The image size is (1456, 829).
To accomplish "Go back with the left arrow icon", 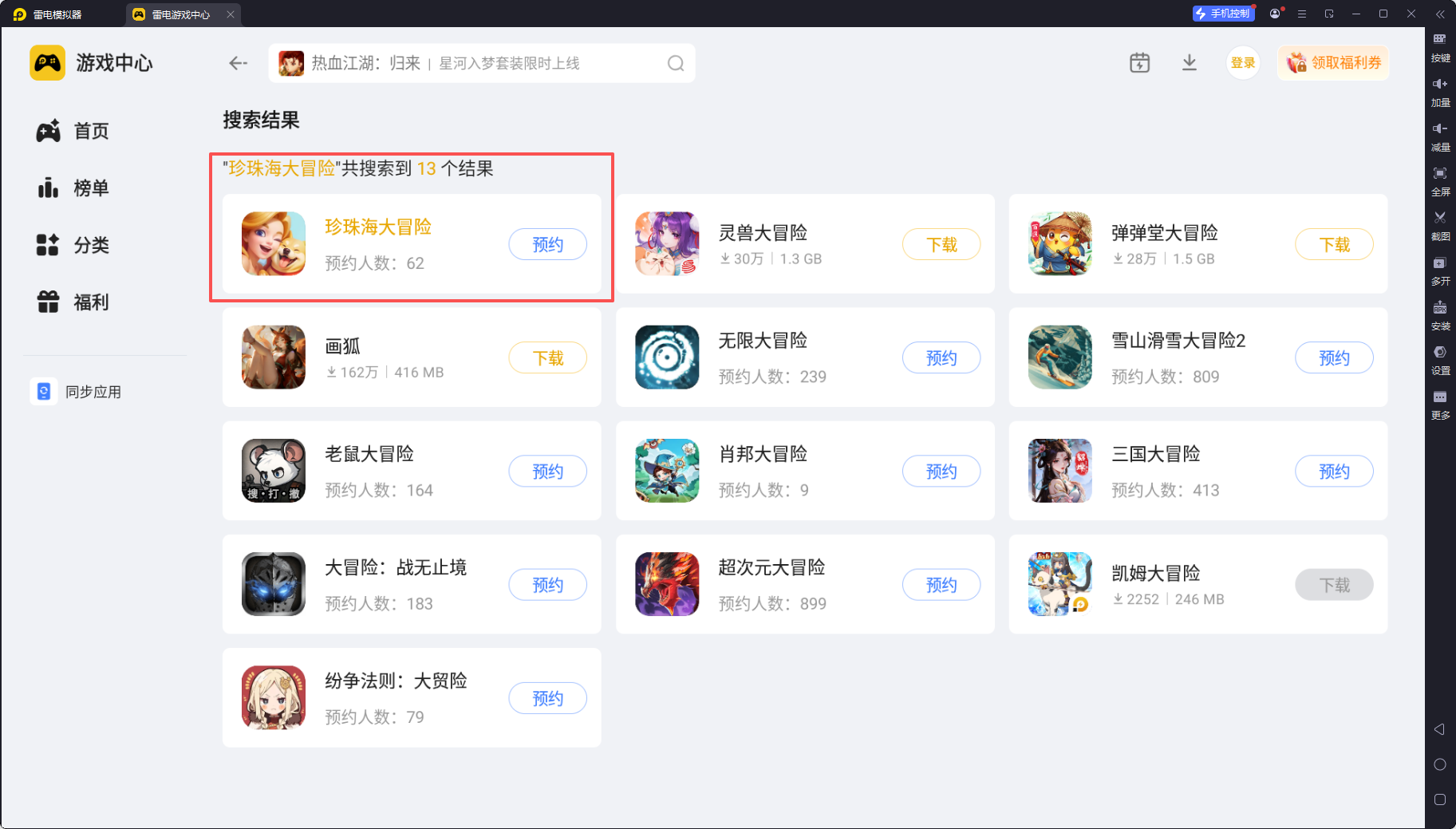I will (238, 63).
